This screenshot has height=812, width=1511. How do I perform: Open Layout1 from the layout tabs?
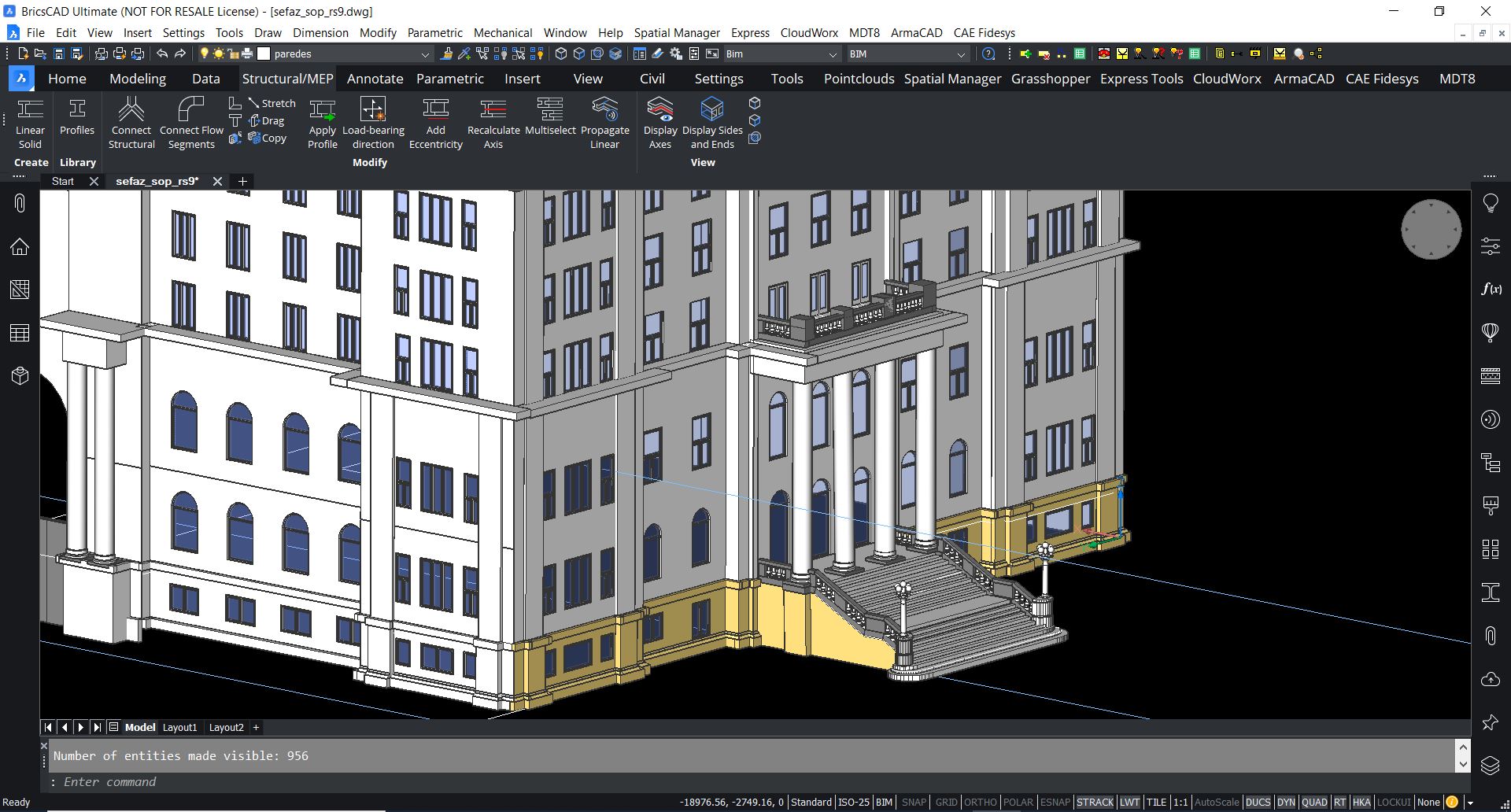point(179,727)
